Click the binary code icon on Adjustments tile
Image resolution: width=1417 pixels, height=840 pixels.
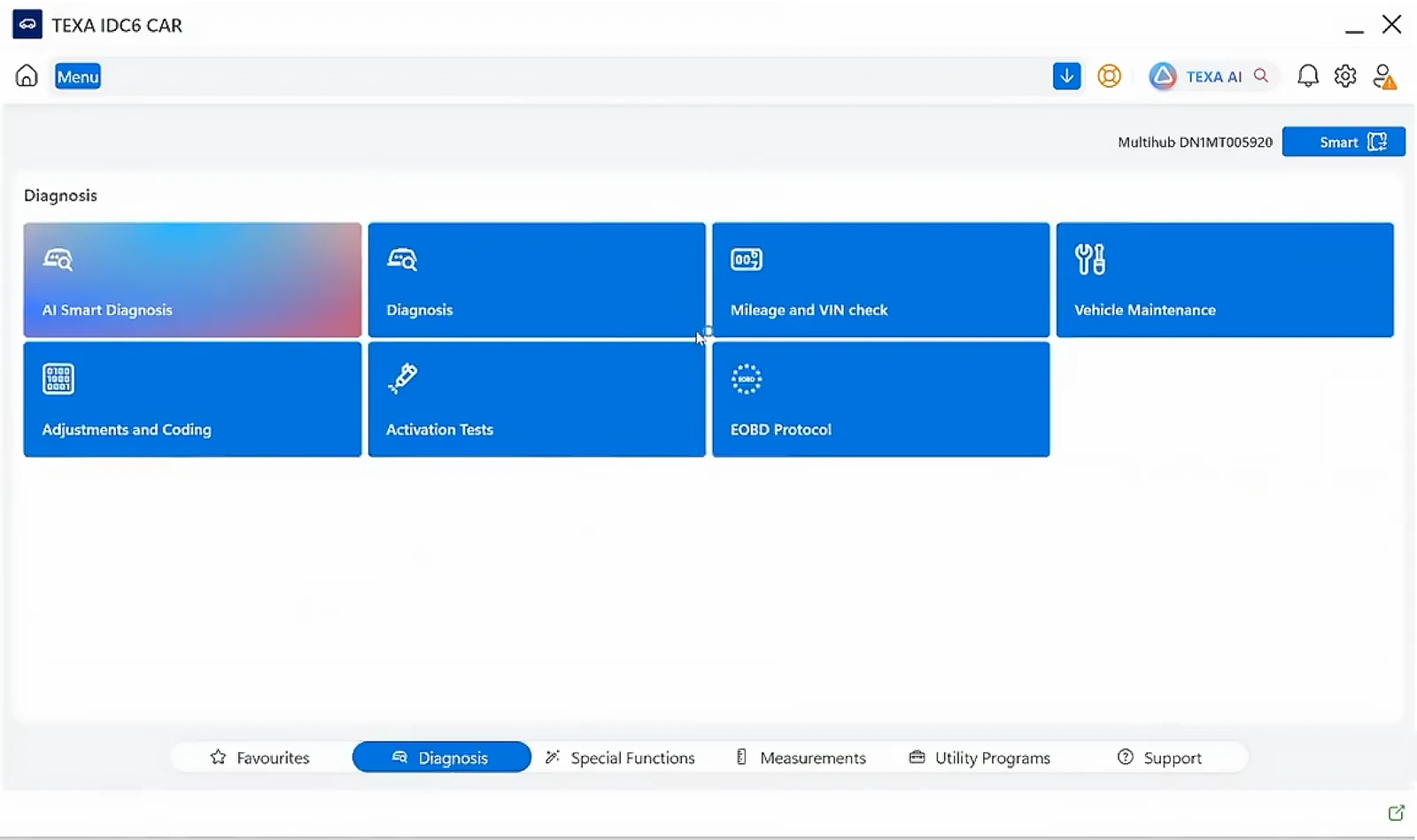point(58,379)
